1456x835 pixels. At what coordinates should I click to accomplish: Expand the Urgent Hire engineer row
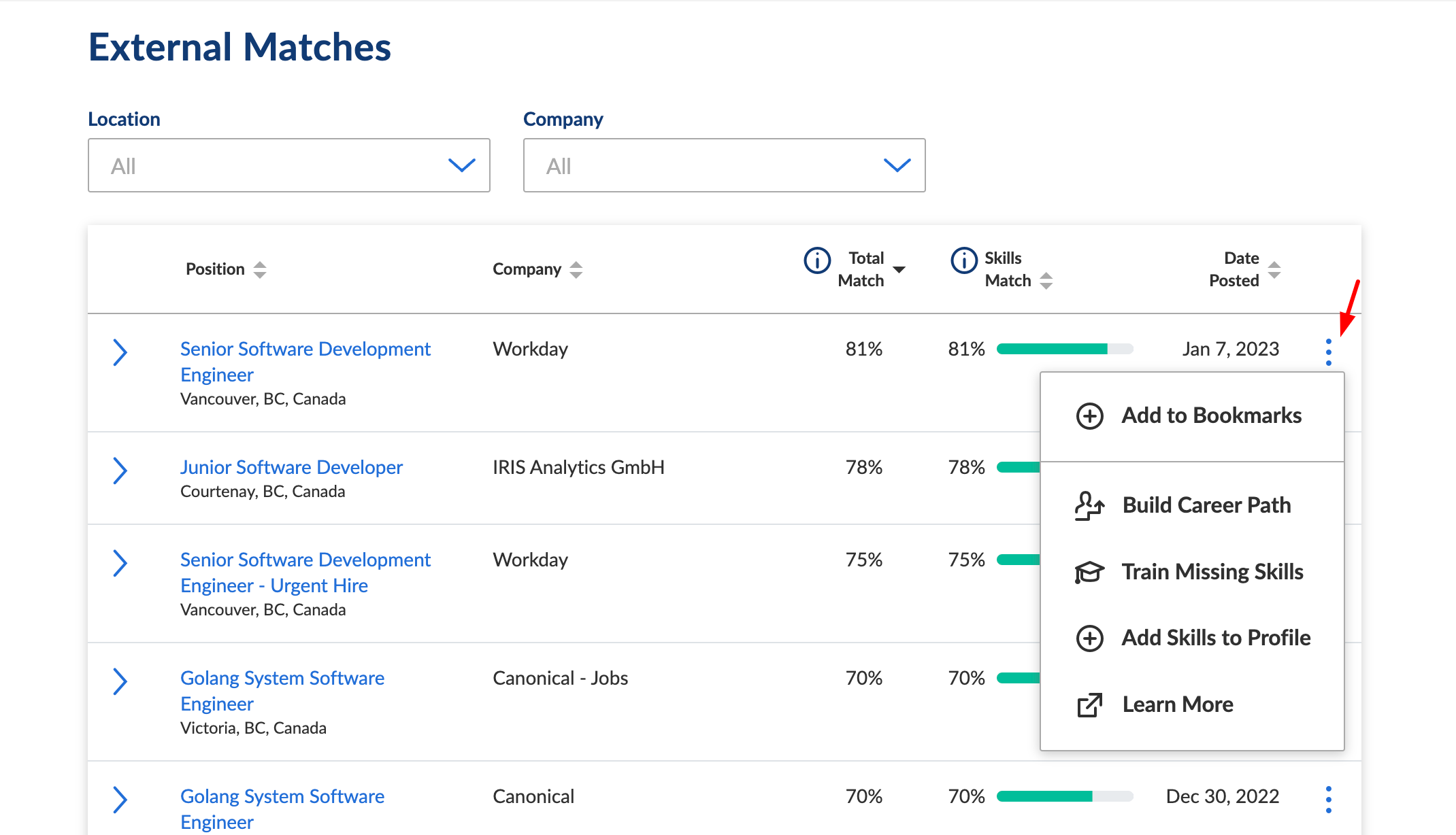point(120,563)
